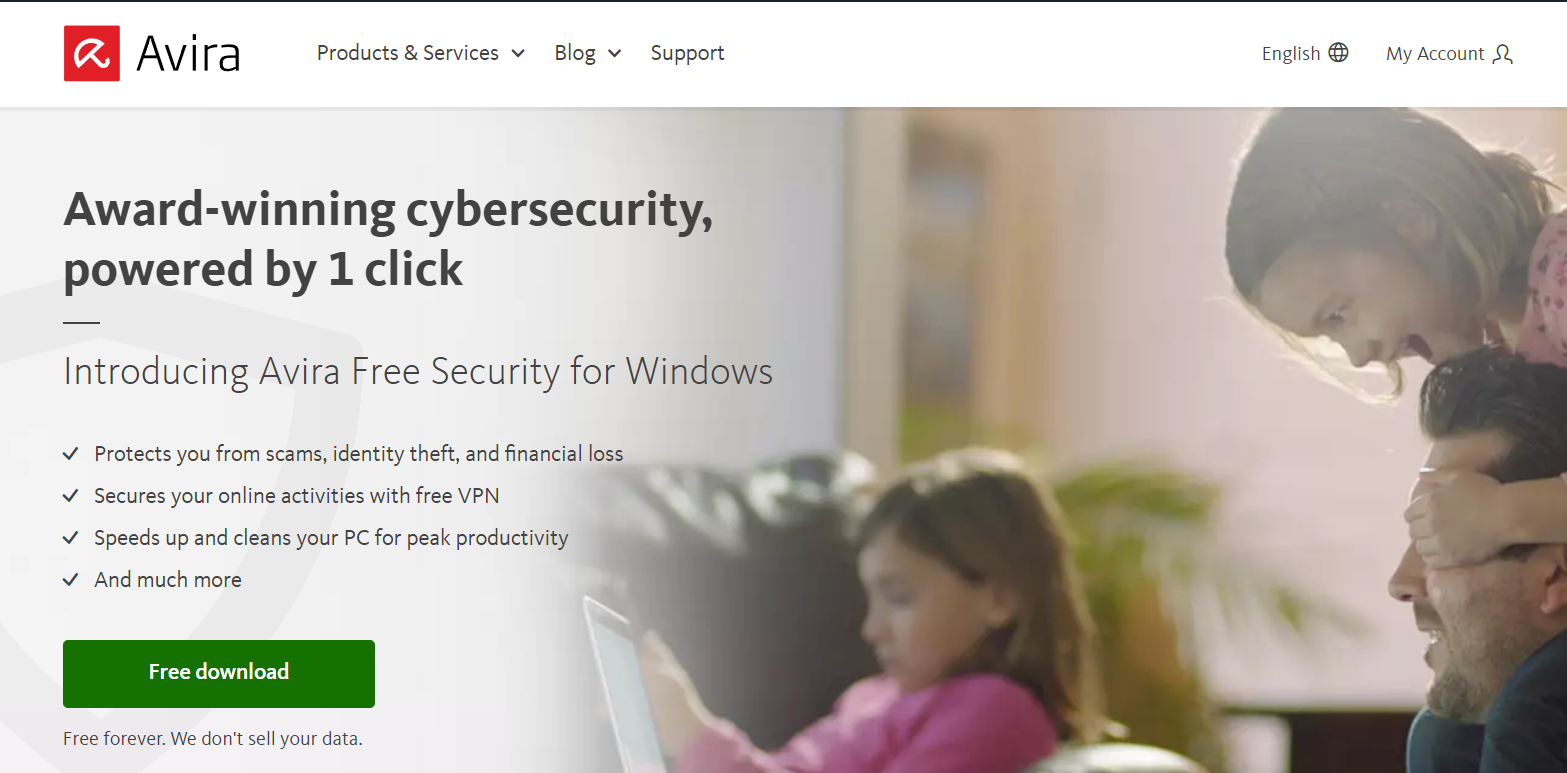Click checkmark beside scams protection bullet
This screenshot has height=773, width=1567.
click(x=71, y=454)
